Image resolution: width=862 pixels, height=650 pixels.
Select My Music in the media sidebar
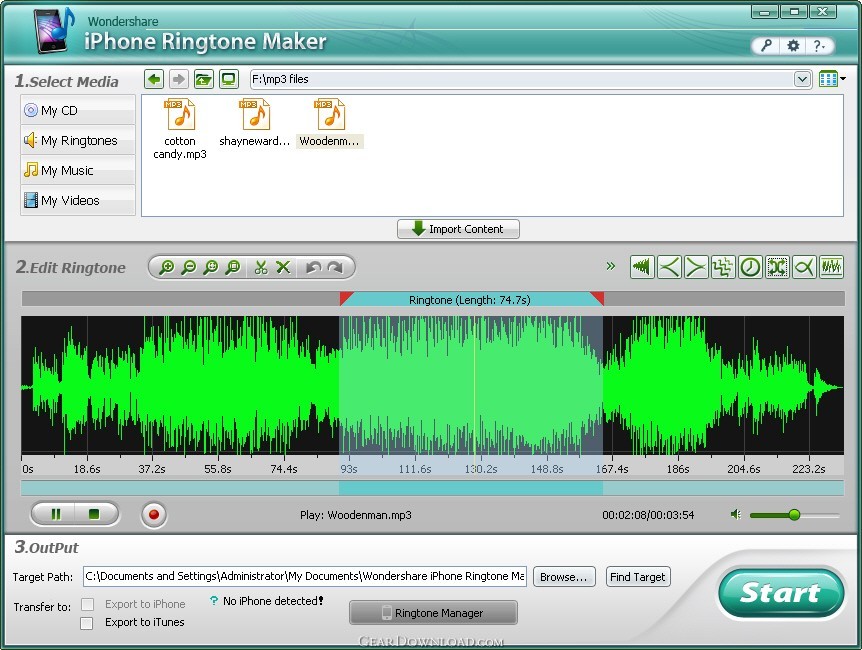click(78, 170)
